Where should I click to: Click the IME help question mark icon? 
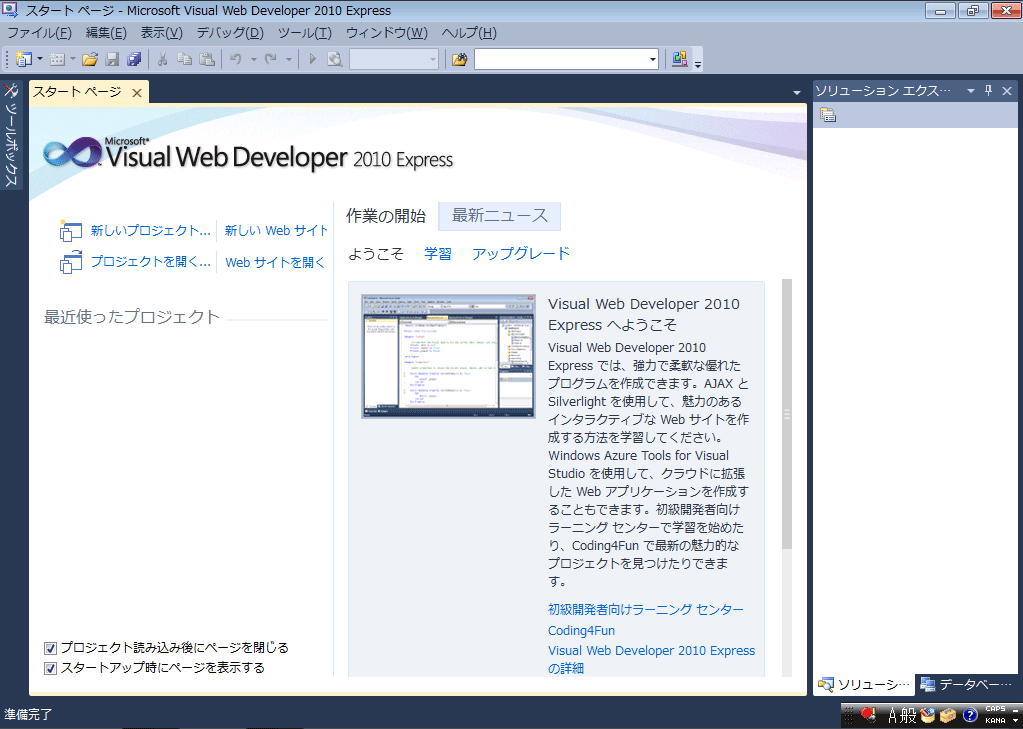[x=970, y=715]
